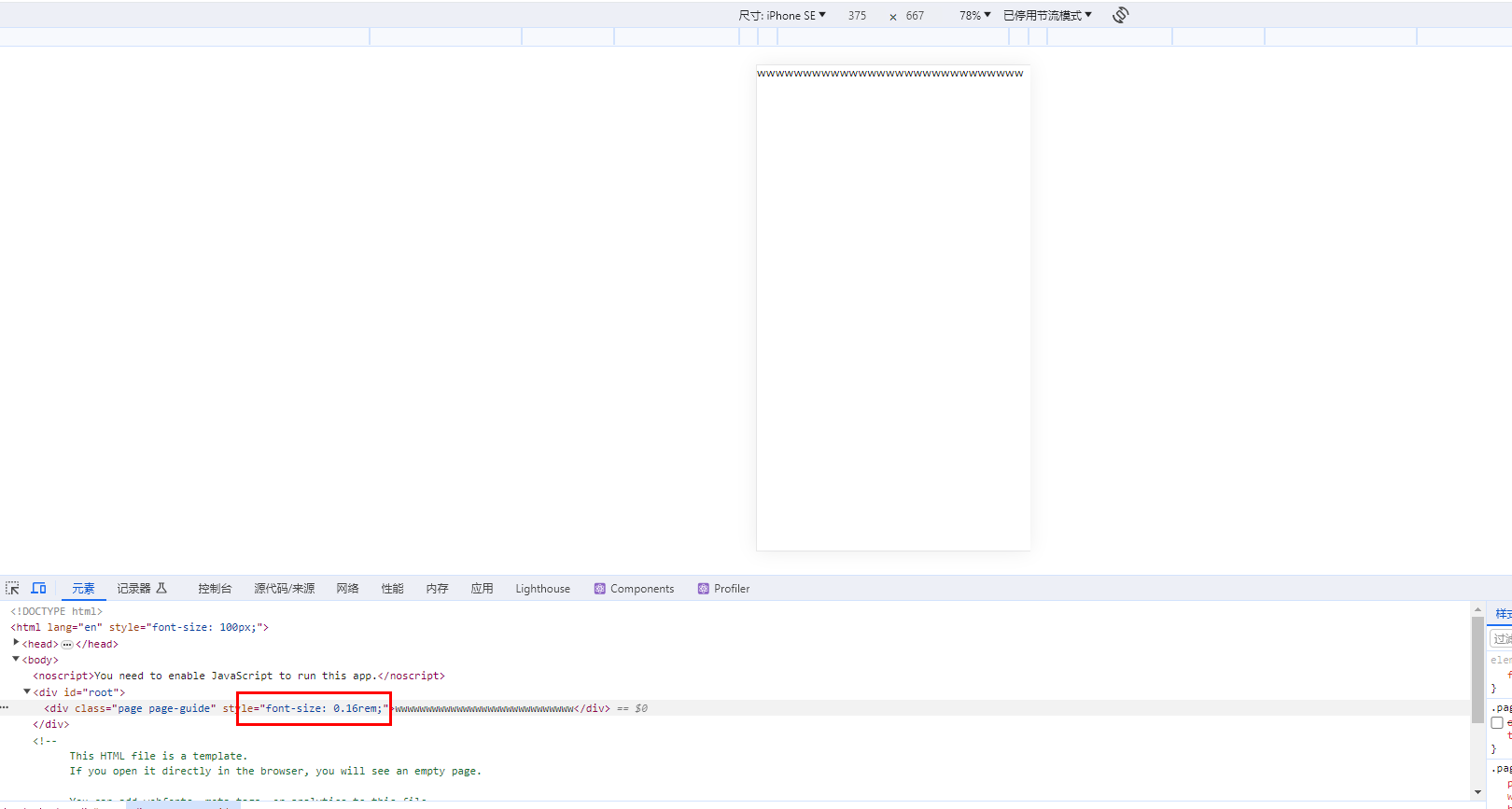Switch to the 网络 tab
Image resolution: width=1512 pixels, height=809 pixels.
point(348,589)
